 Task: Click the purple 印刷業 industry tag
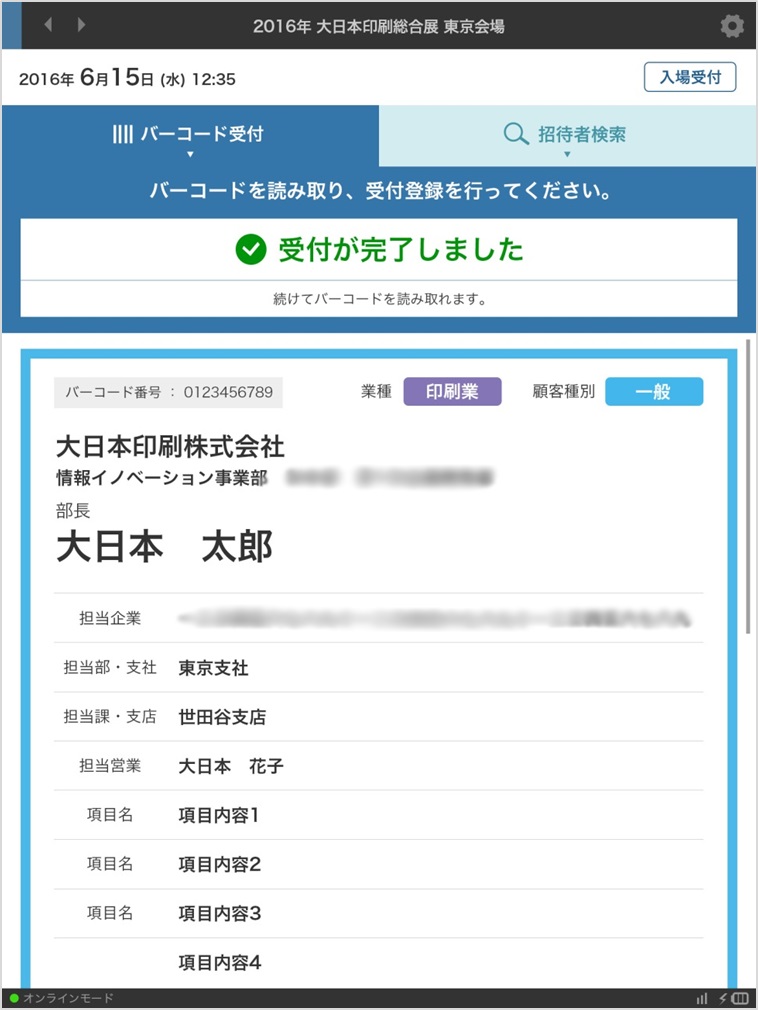452,392
